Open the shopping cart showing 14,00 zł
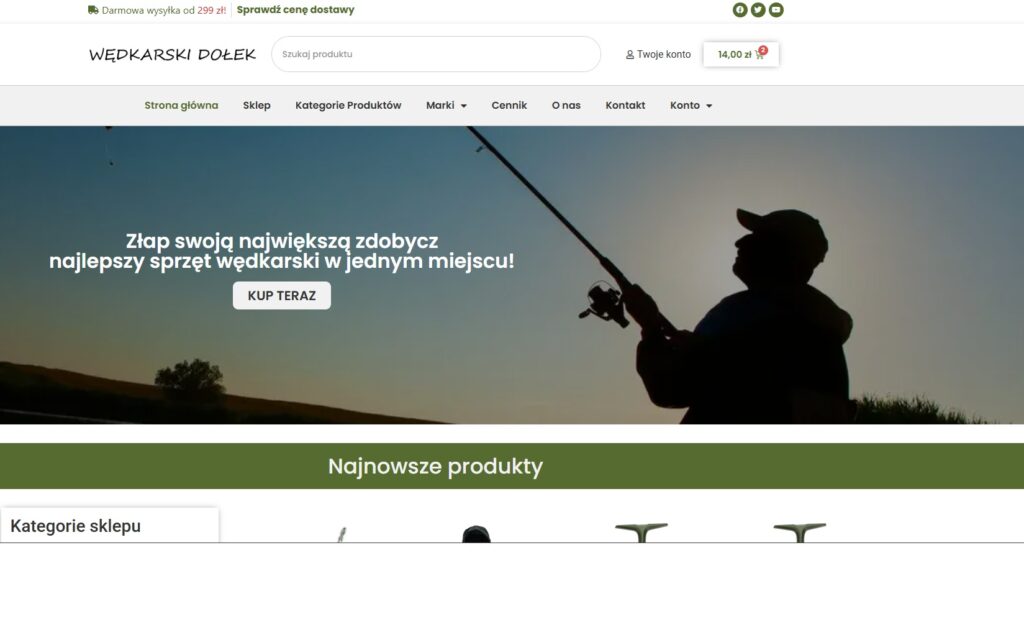The width and height of the screenshot is (1024, 627). [741, 54]
